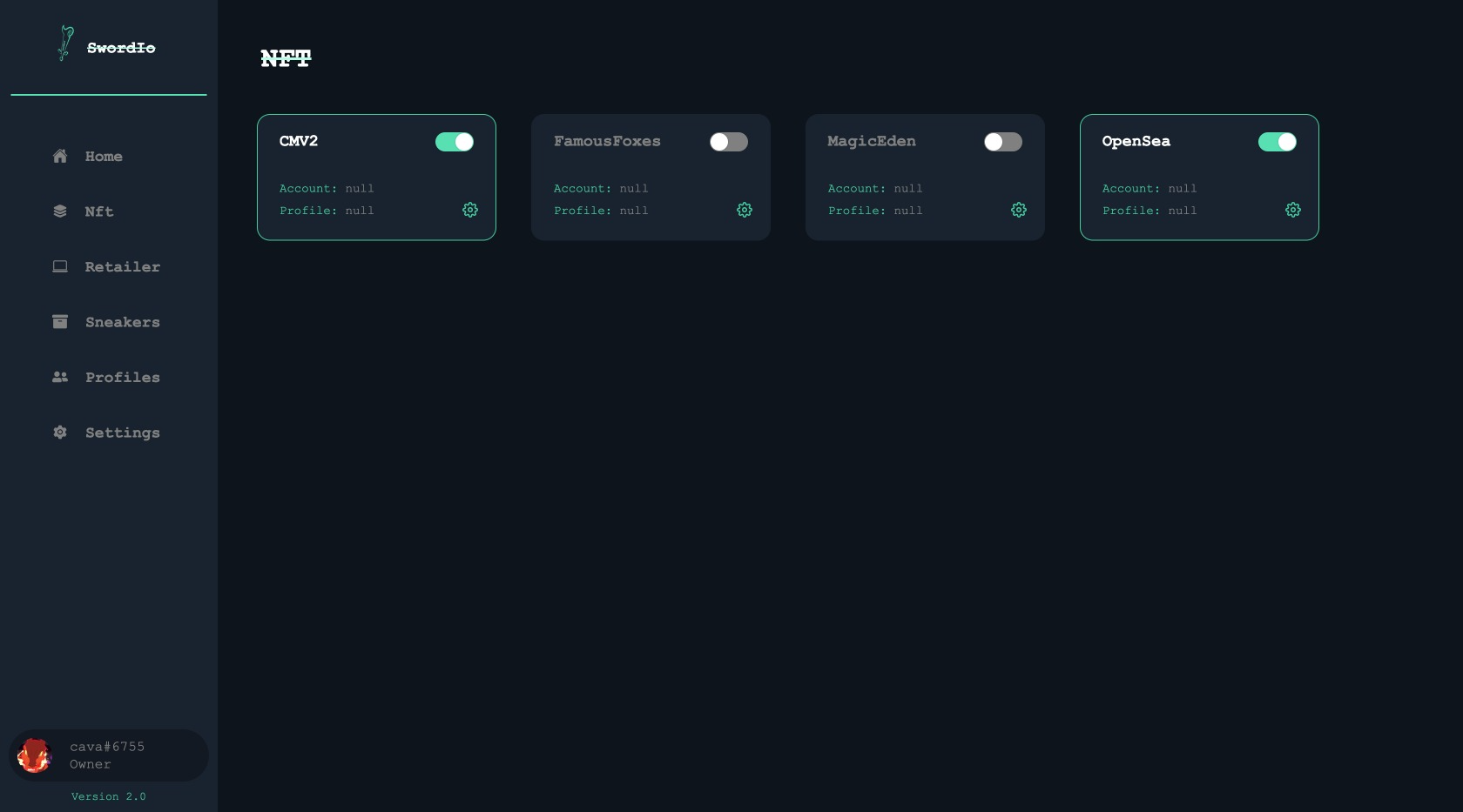1463x812 pixels.
Task: Open MagicEden card settings gear
Action: pyautogui.click(x=1019, y=210)
